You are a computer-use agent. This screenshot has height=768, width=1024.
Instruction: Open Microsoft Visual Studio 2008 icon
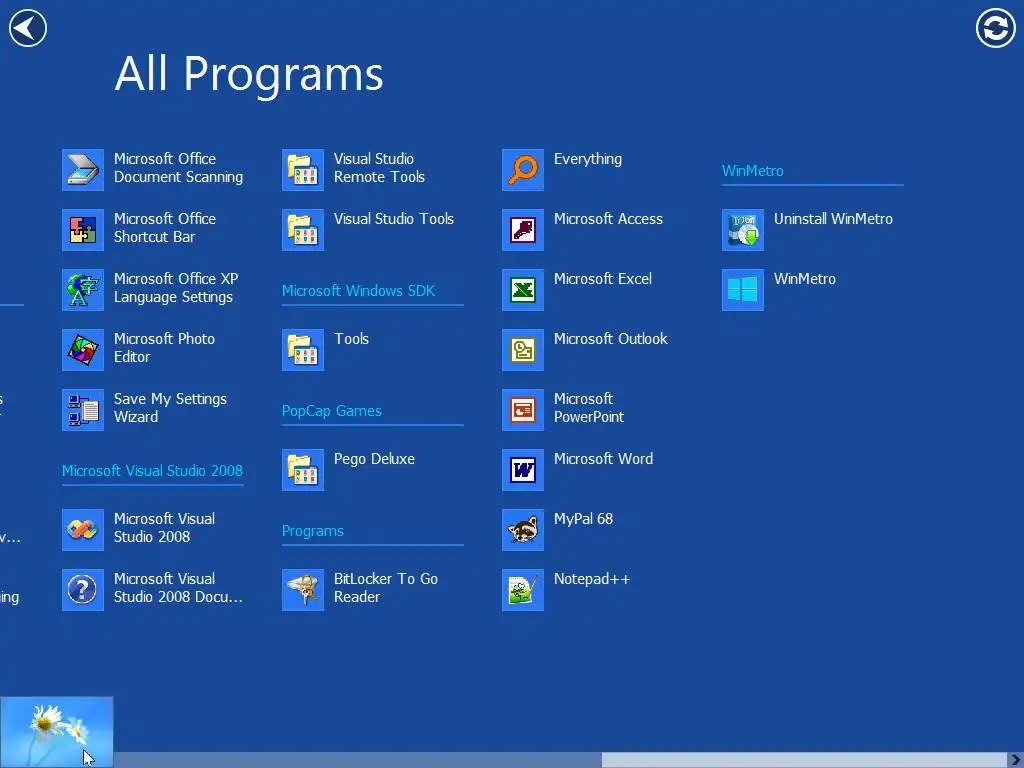(x=83, y=530)
